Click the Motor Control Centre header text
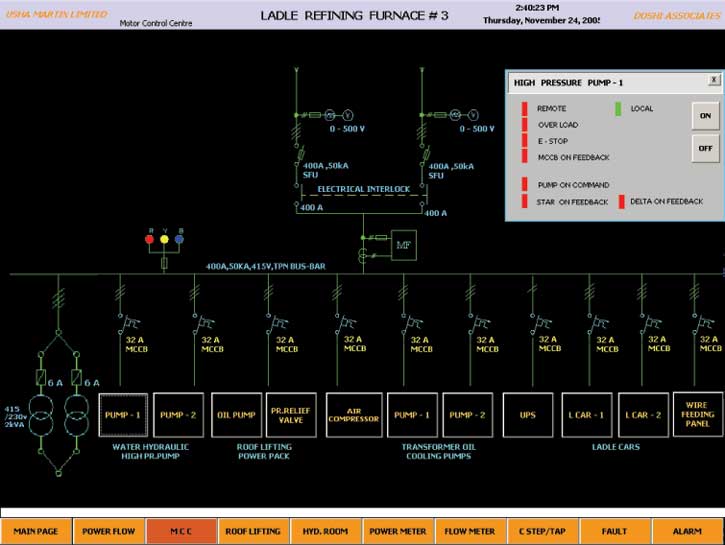This screenshot has height=545, width=725. (156, 23)
